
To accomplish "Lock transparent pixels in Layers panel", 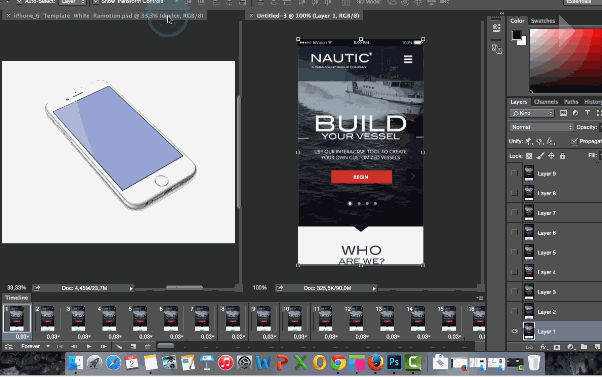I will tap(529, 156).
